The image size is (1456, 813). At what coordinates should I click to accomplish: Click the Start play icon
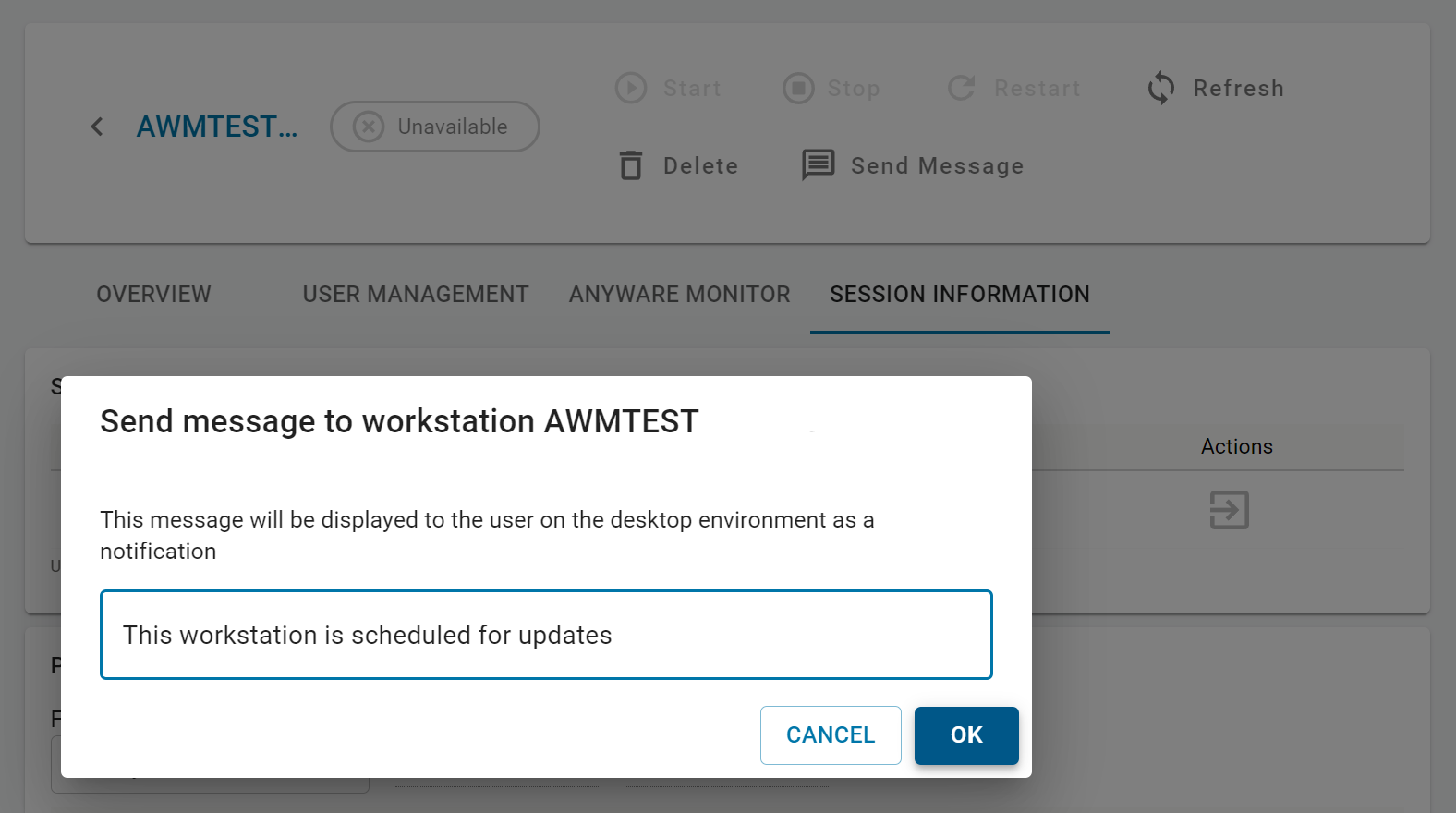click(631, 88)
